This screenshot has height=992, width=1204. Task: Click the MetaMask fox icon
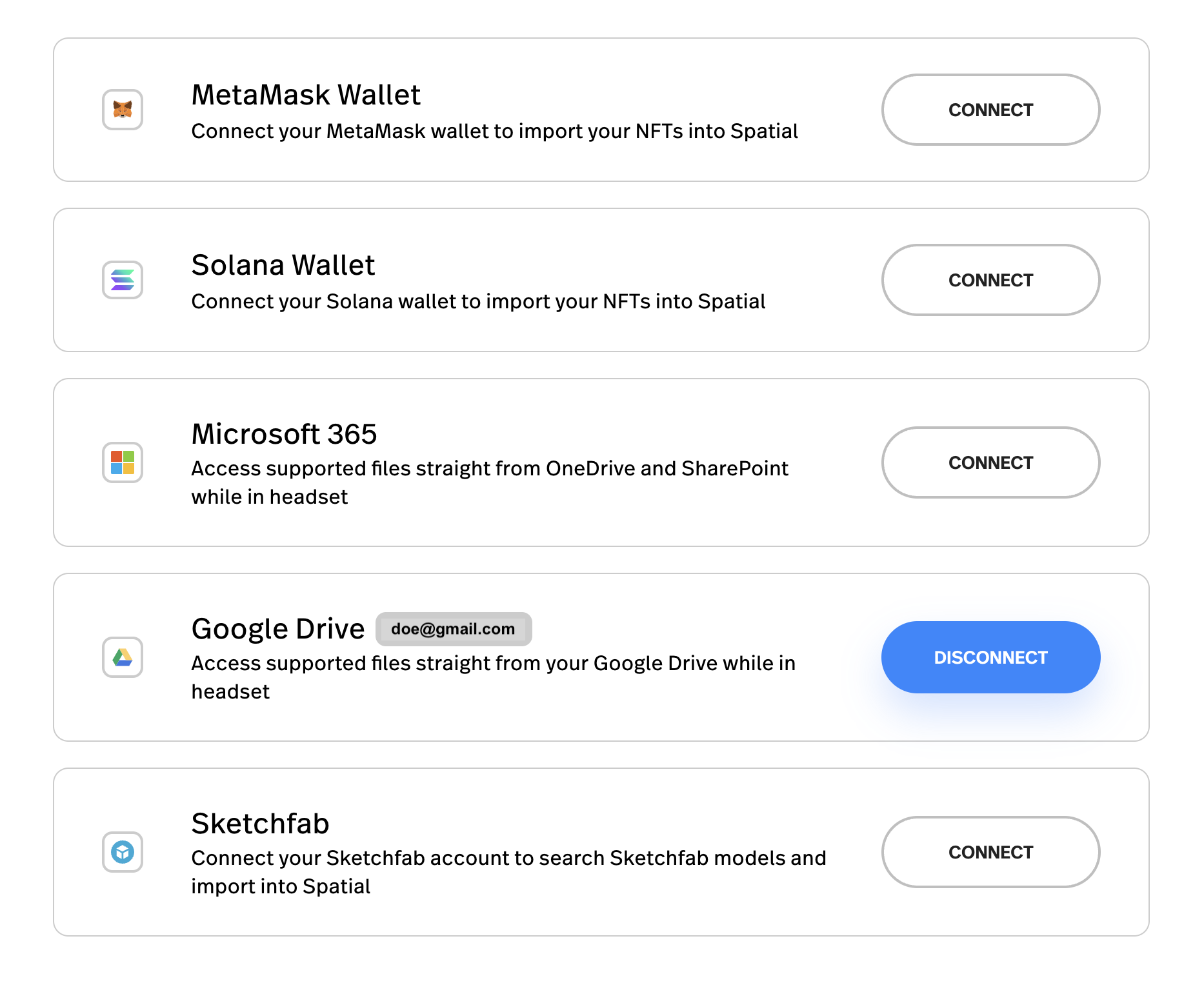tap(123, 110)
